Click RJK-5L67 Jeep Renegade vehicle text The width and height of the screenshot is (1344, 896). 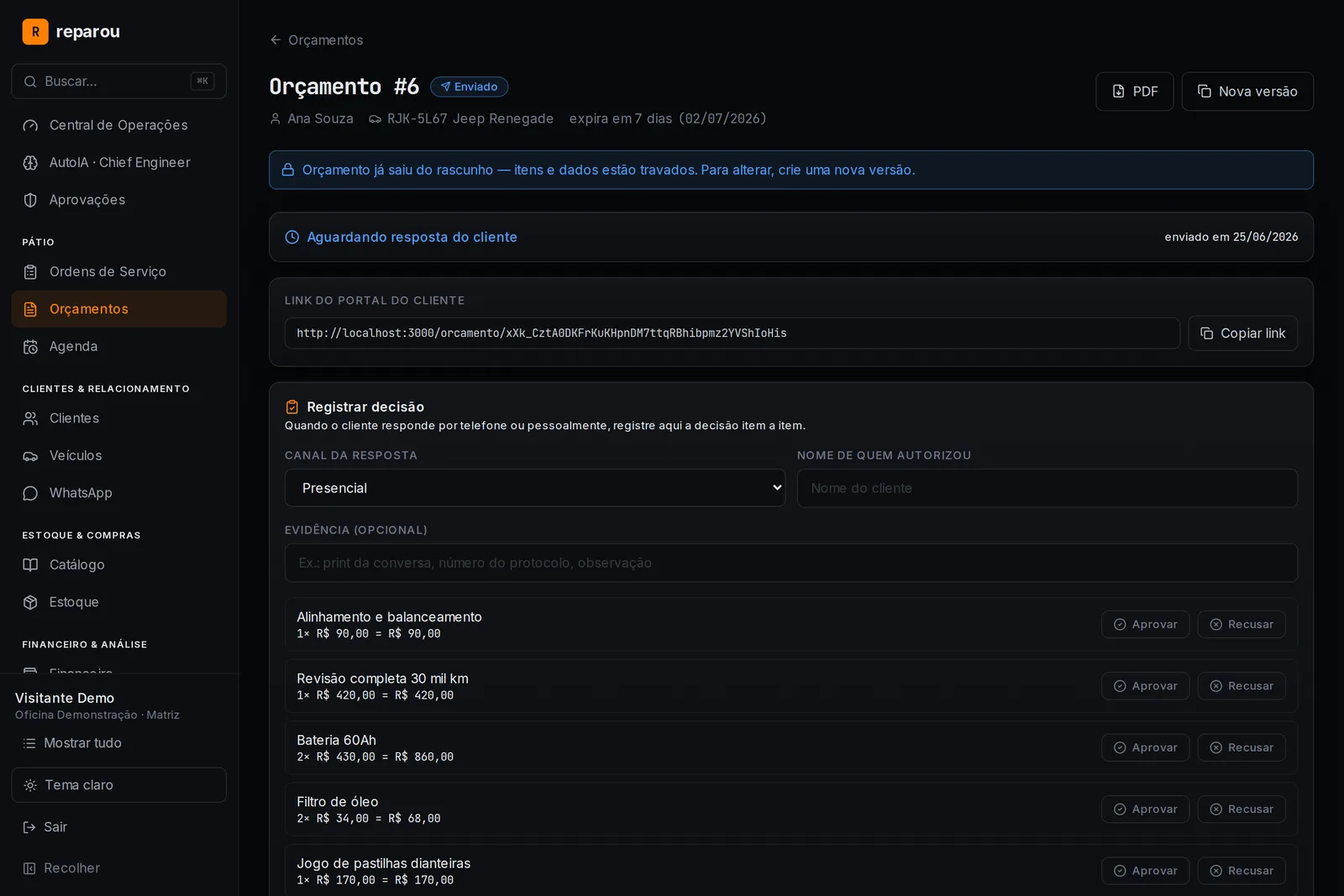[470, 118]
